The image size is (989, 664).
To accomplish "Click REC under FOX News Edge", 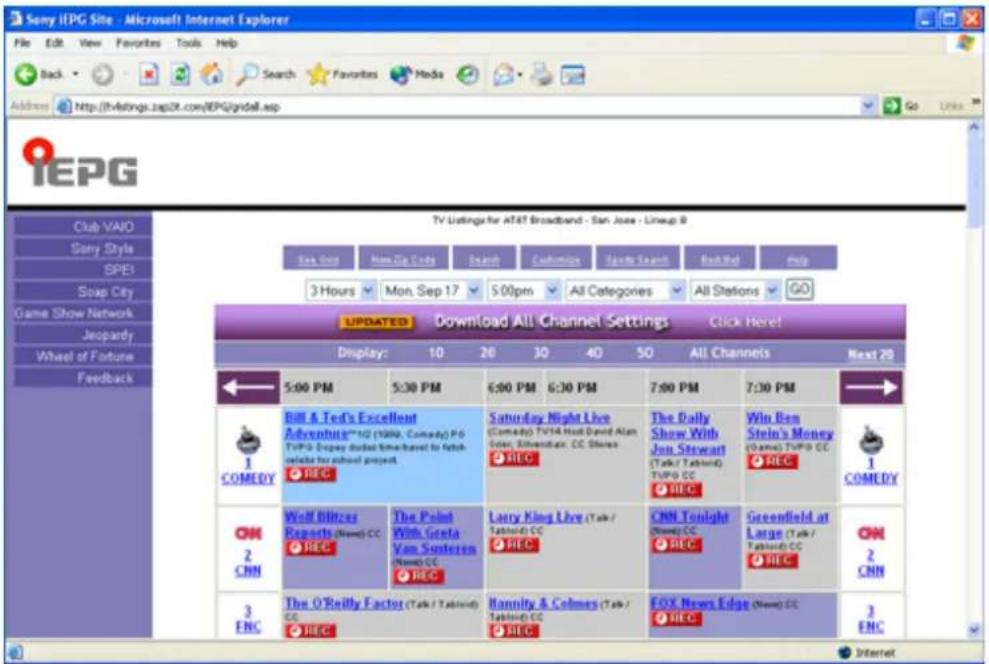I will 677,619.
